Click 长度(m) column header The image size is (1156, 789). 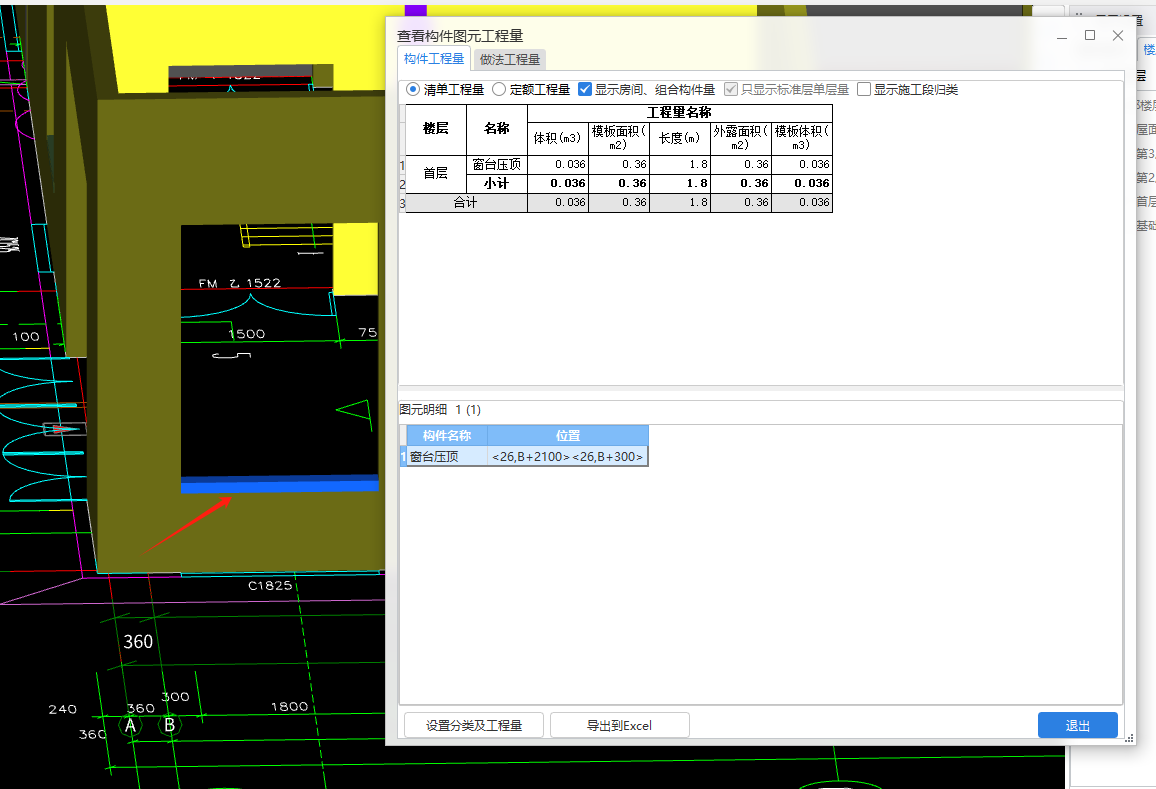click(680, 138)
